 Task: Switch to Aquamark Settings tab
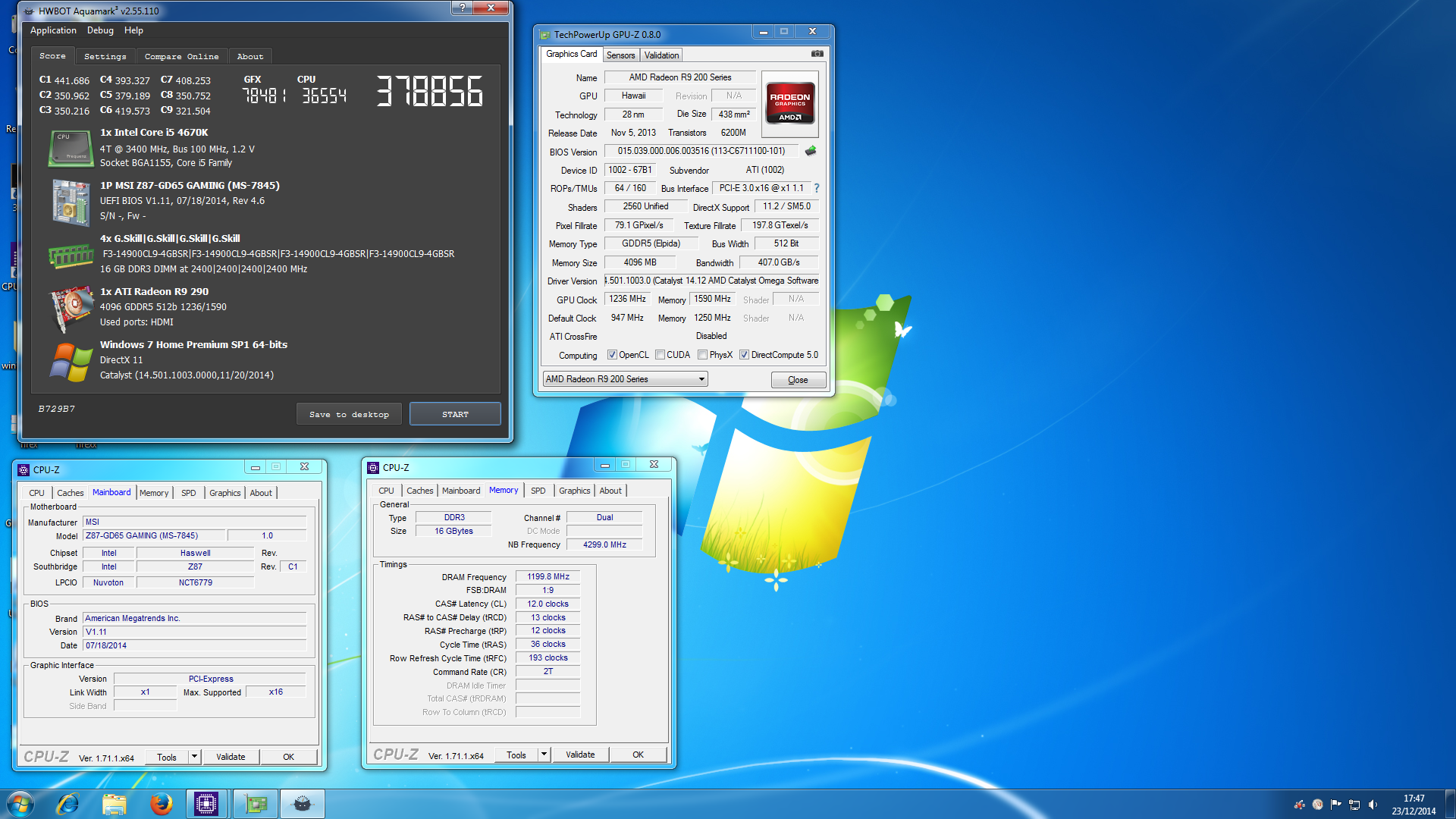105,57
